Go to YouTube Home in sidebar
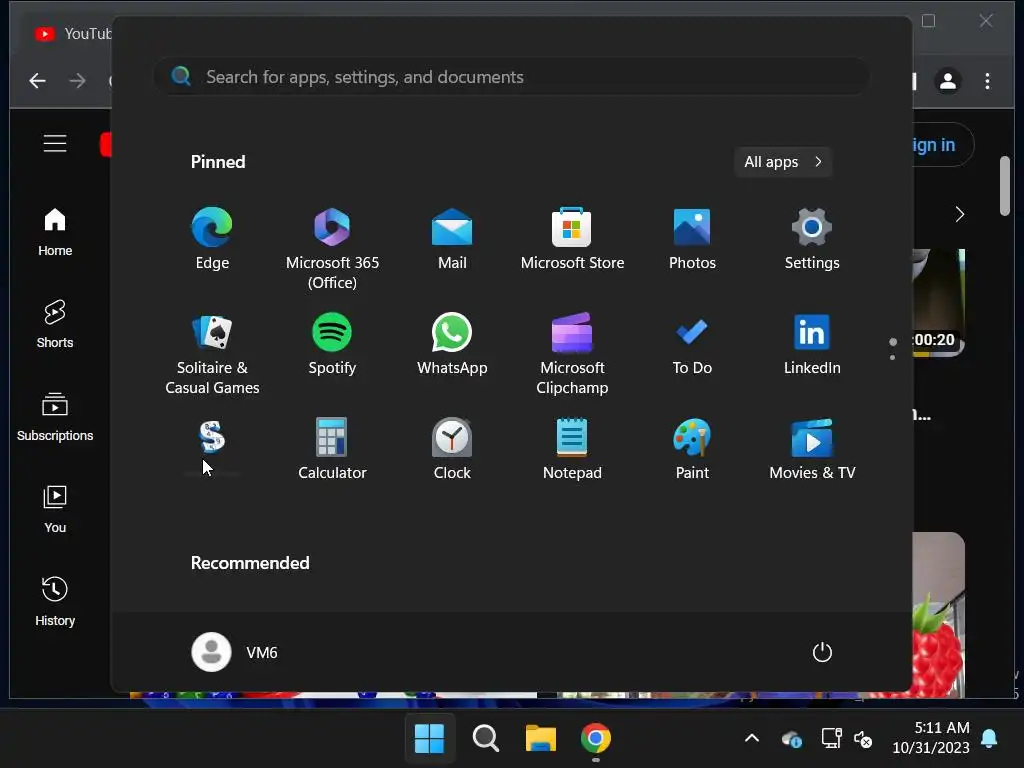Screen dimensions: 1024x768 [55, 232]
